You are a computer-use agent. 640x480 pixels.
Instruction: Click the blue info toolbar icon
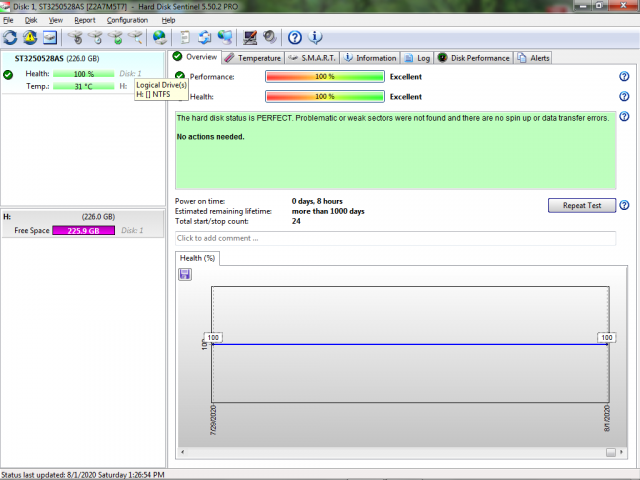pyautogui.click(x=316, y=38)
